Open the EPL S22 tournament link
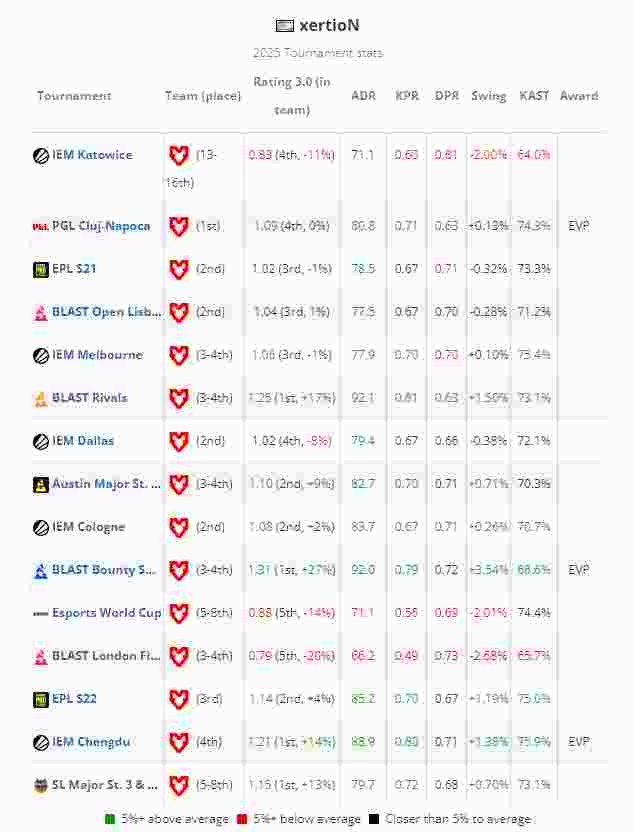The height and width of the screenshot is (832, 634). [x=74, y=699]
